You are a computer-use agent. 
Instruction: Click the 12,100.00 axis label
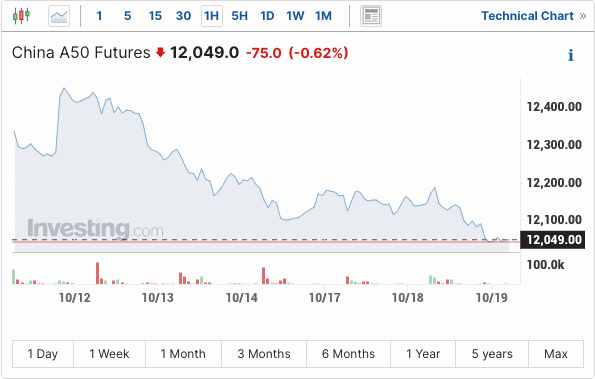554,220
